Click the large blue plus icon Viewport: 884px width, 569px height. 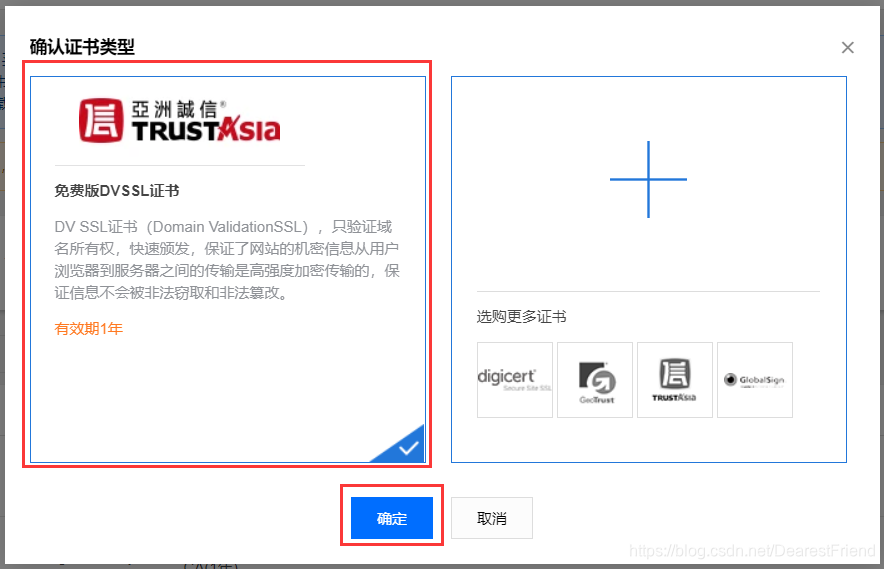pyautogui.click(x=648, y=179)
